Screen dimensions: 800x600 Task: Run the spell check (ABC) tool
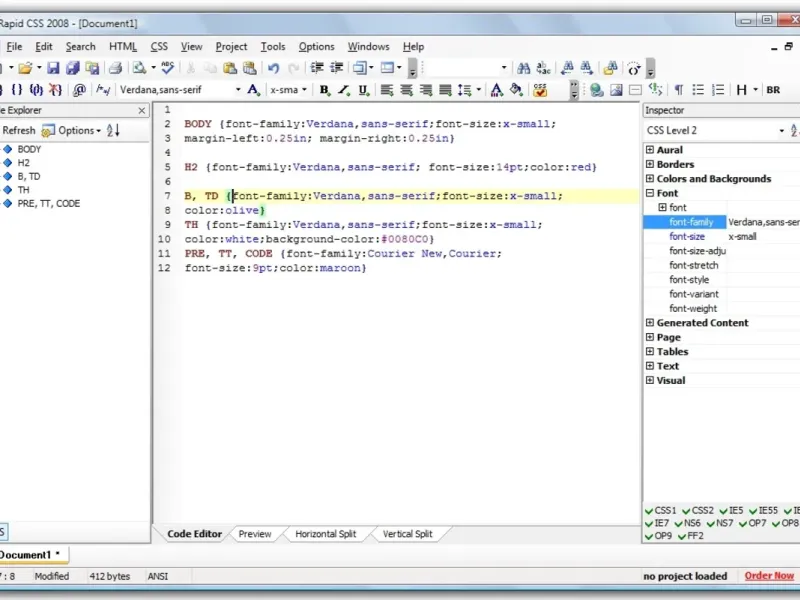coord(167,68)
